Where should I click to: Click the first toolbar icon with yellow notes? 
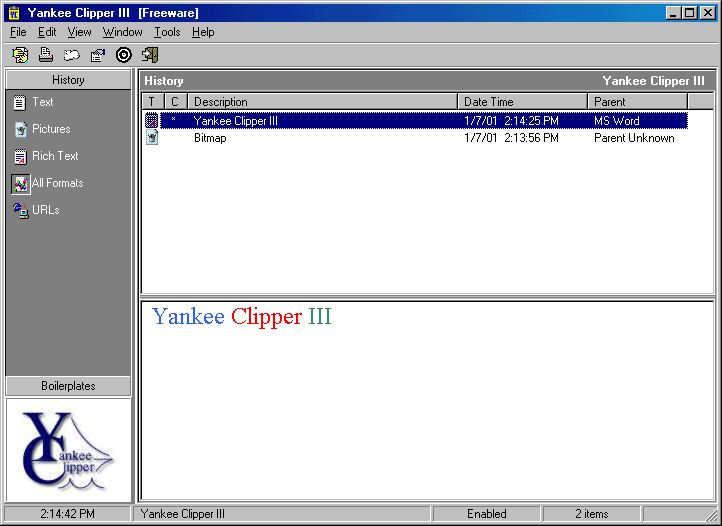point(20,54)
